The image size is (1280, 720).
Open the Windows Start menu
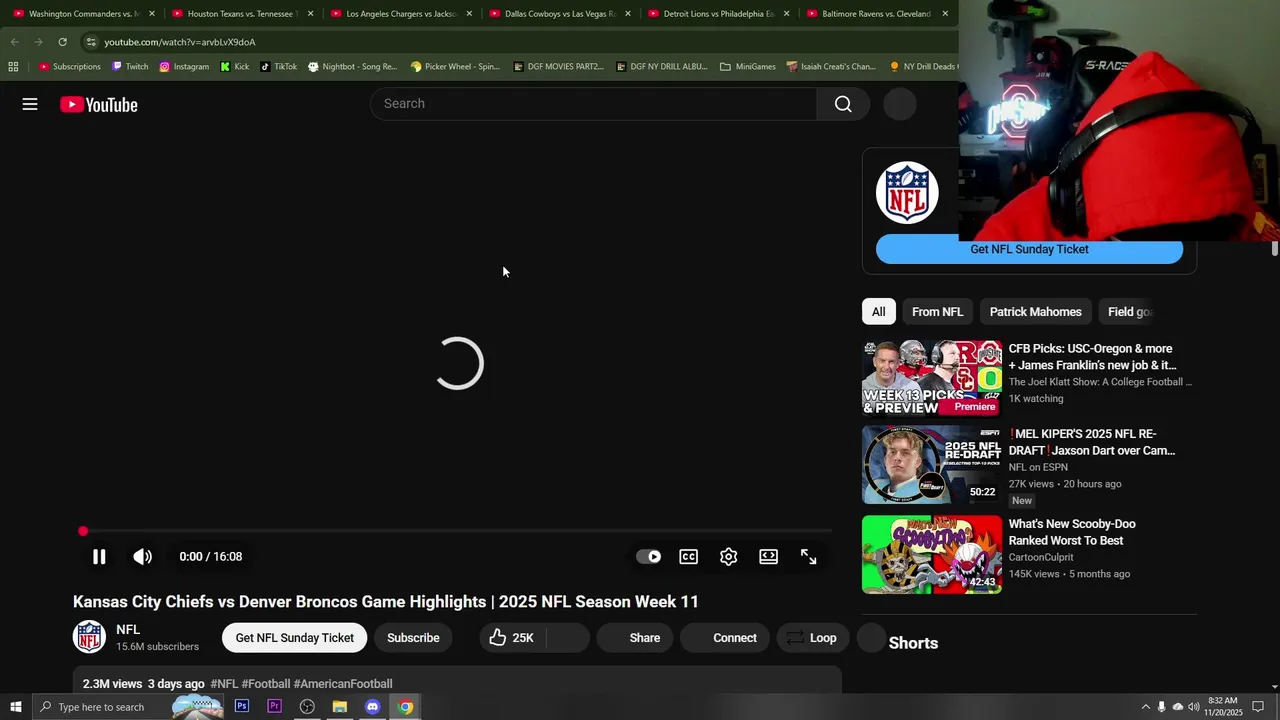point(16,707)
